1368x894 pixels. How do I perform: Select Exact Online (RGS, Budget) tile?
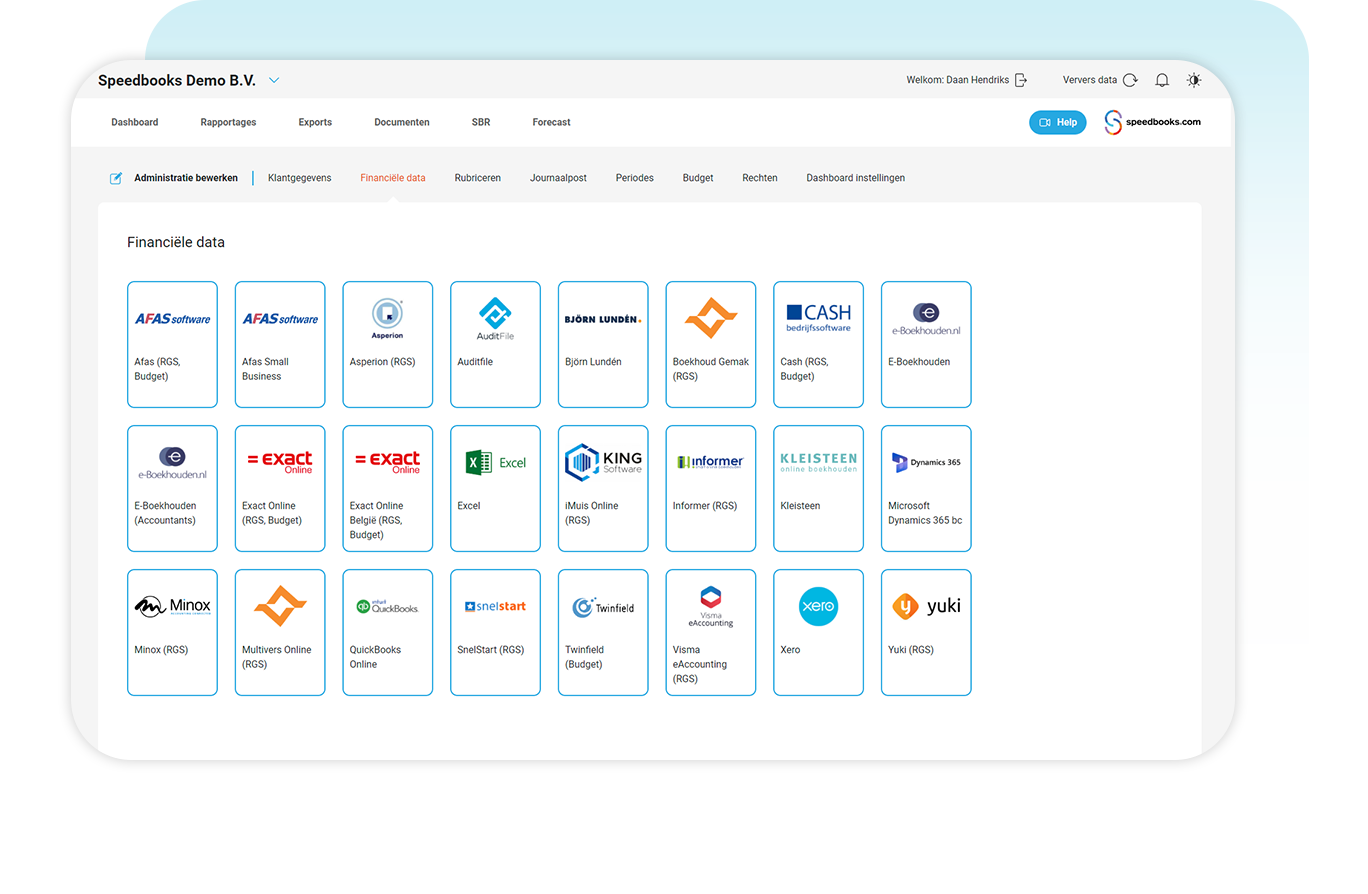point(280,488)
